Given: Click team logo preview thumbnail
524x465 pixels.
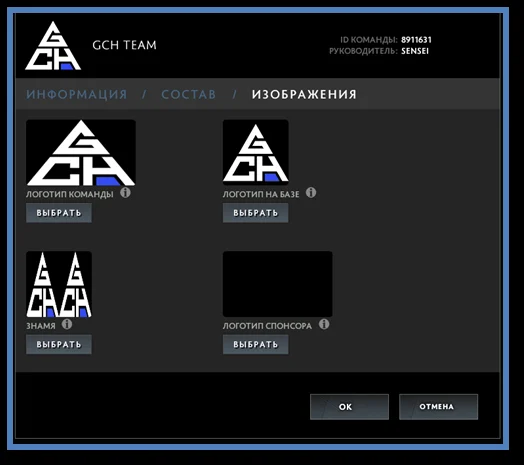Looking at the screenshot, I should click(x=81, y=153).
